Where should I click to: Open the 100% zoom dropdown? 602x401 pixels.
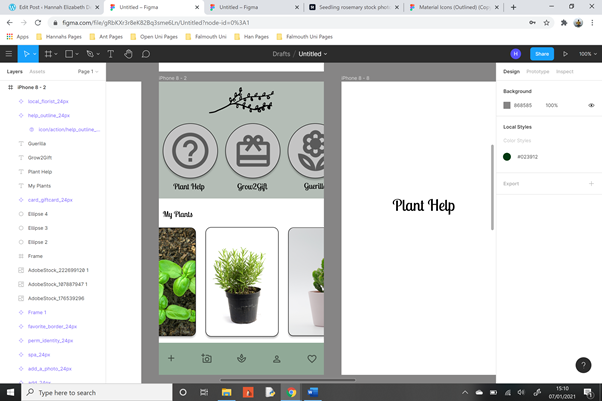587,54
